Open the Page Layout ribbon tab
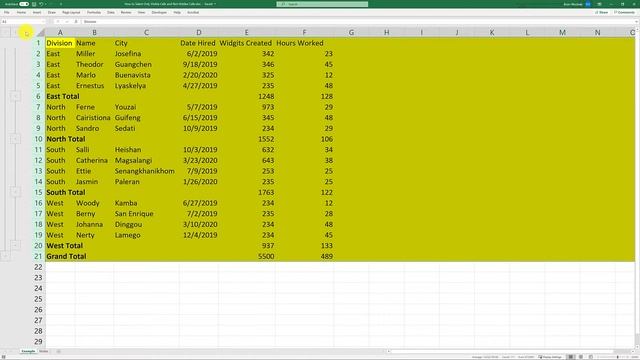 click(71, 13)
